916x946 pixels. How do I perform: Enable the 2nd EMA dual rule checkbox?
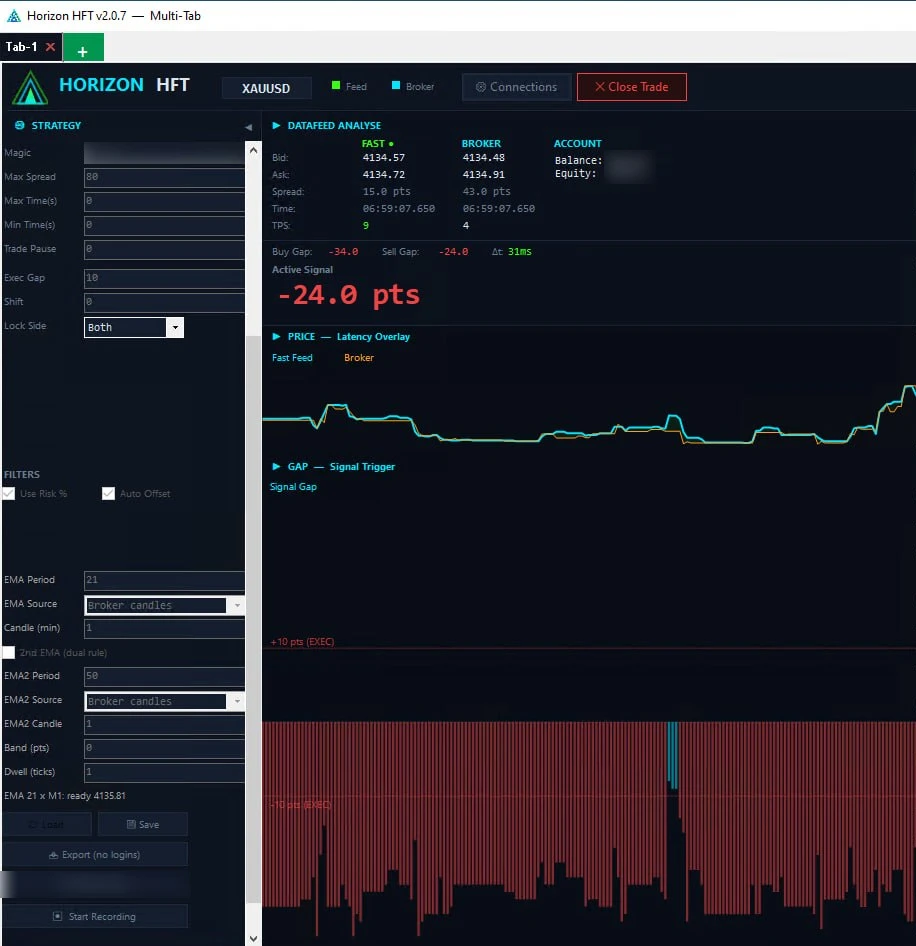[x=9, y=652]
